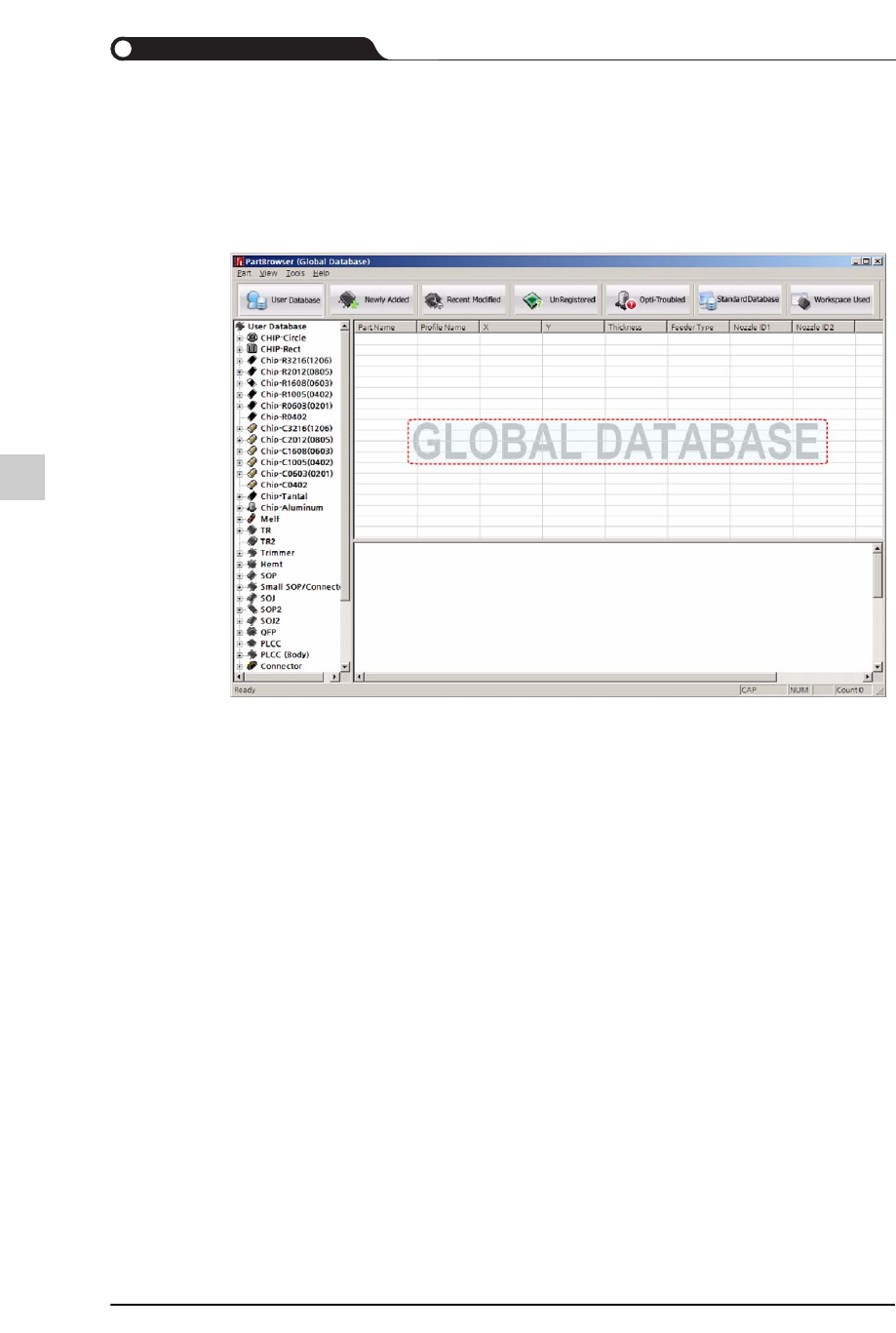
Task: Expand the Chip-R0603(0201) node
Action: click(240, 406)
